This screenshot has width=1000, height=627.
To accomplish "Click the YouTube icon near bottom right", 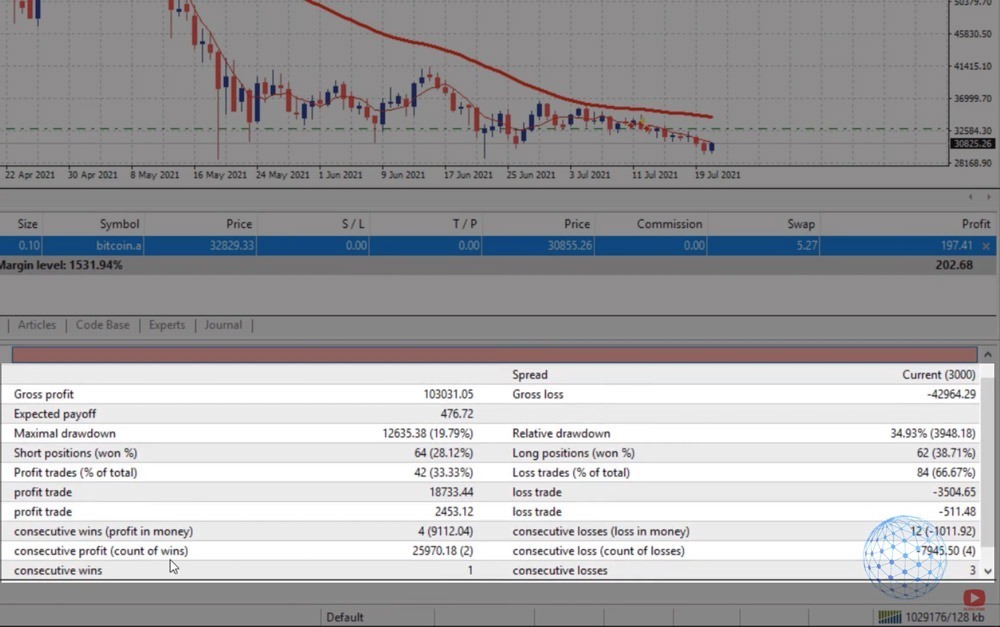I will coord(975,597).
